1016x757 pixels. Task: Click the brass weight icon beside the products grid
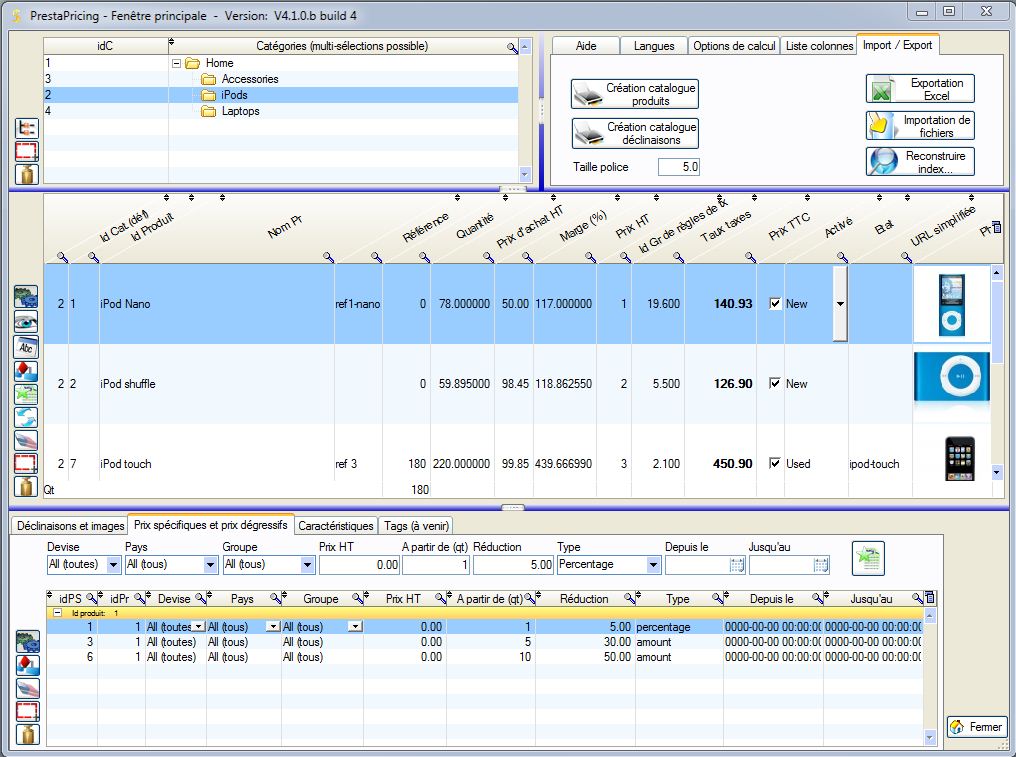pos(26,487)
